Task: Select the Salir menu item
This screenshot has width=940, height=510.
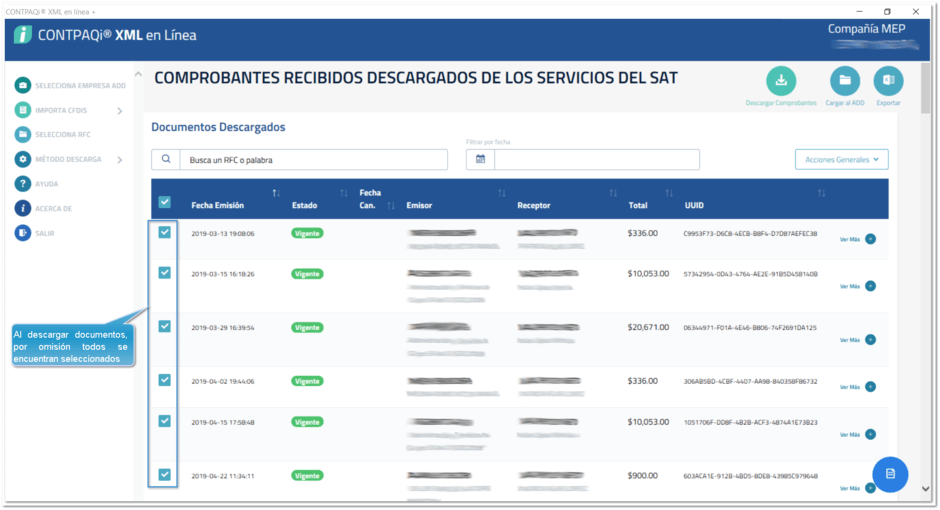Action: pos(44,233)
